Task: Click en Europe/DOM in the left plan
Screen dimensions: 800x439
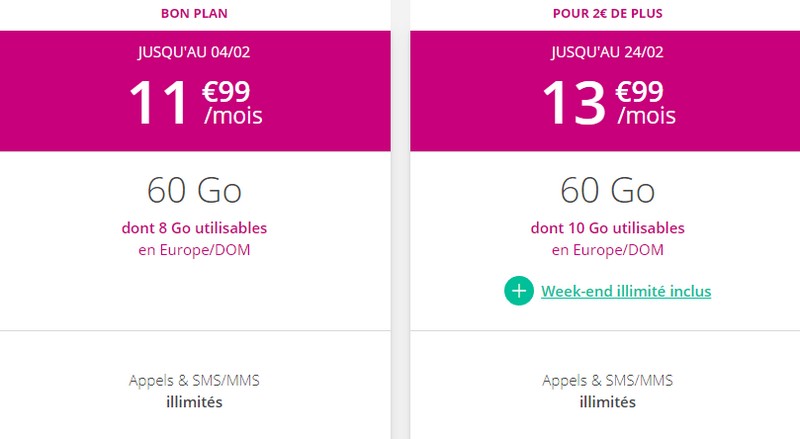Action: click(194, 250)
